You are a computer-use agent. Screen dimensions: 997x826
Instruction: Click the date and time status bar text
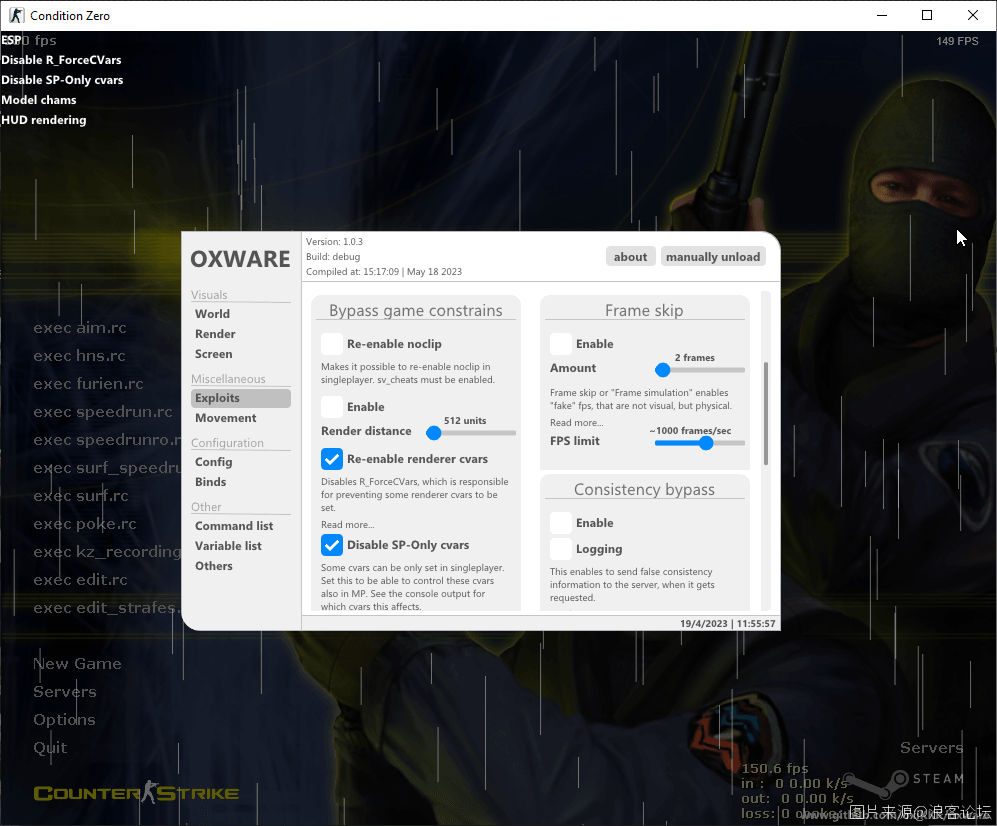727,624
